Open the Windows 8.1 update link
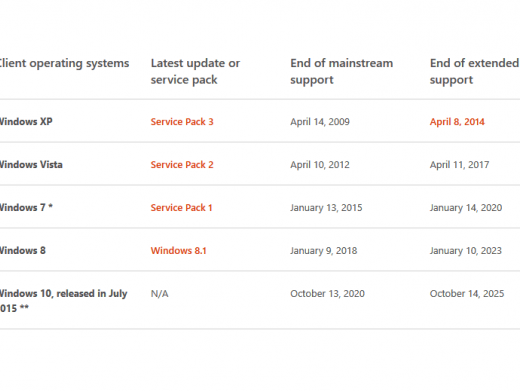520x391 pixels. pyautogui.click(x=178, y=251)
